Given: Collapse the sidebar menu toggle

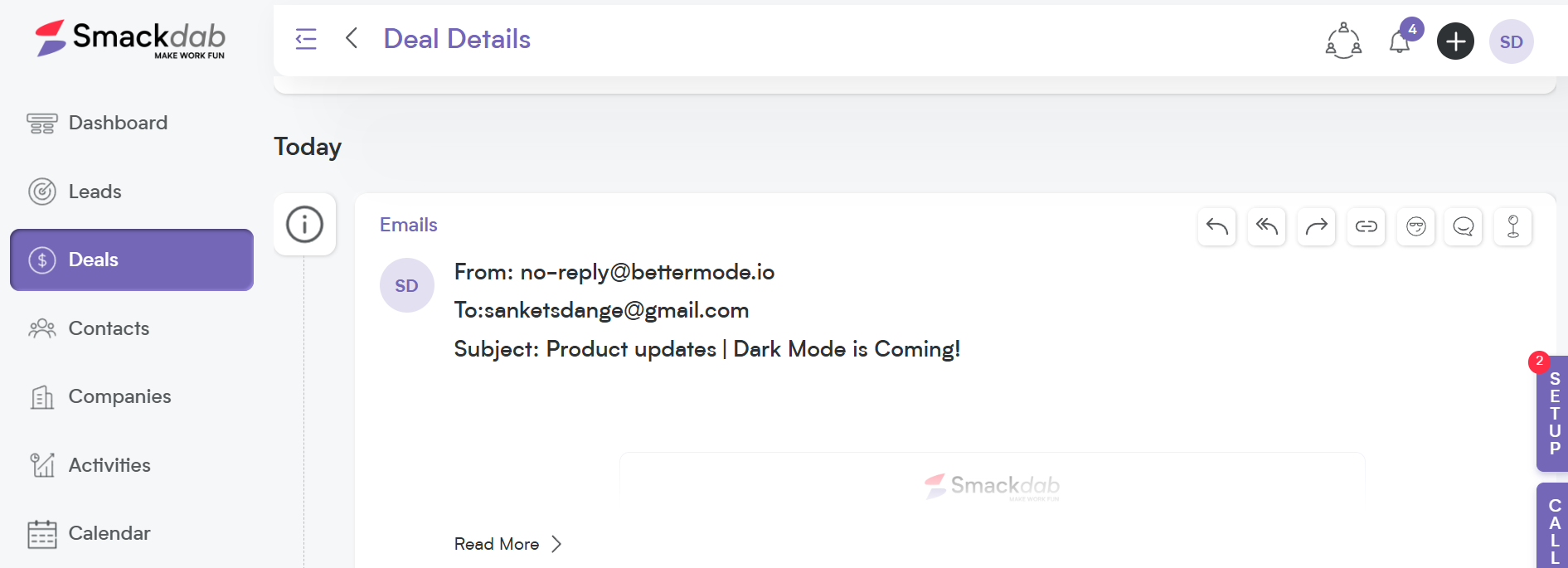Looking at the screenshot, I should [x=306, y=39].
